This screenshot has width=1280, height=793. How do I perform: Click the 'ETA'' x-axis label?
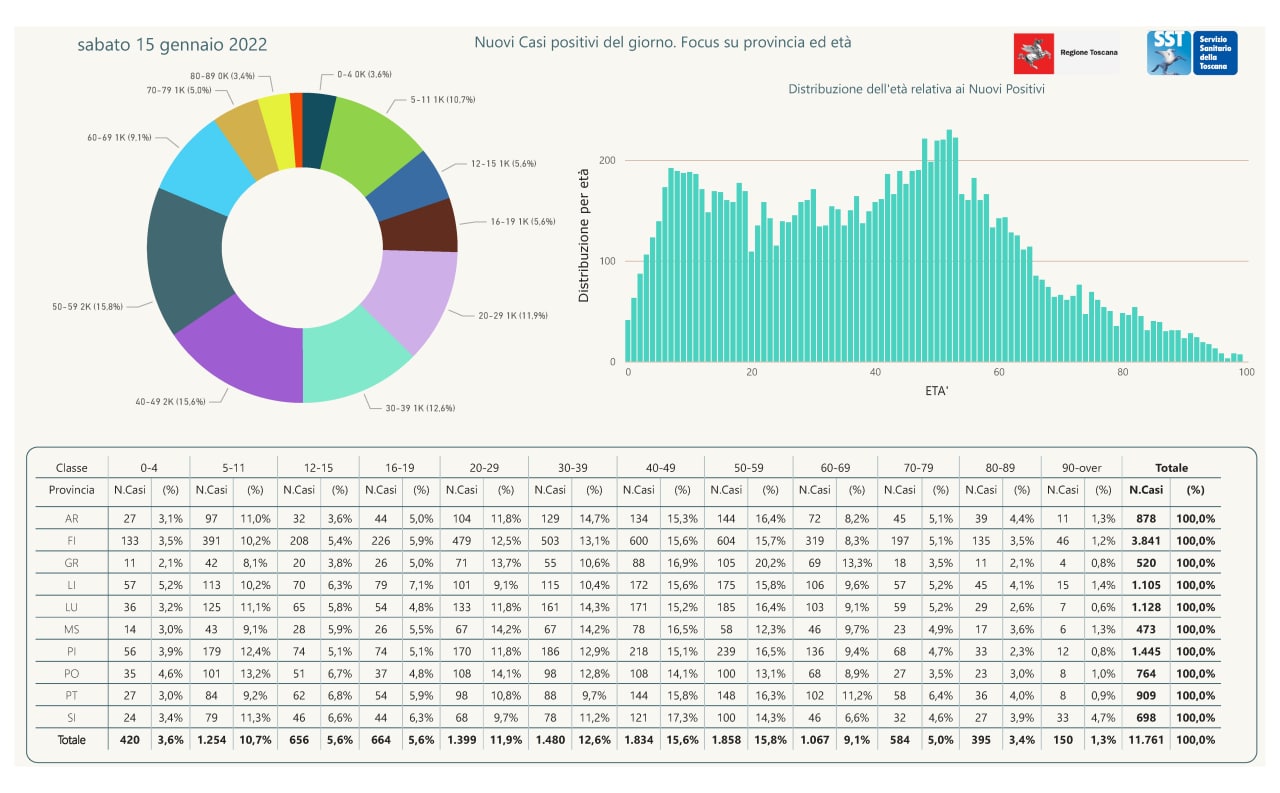click(x=936, y=390)
